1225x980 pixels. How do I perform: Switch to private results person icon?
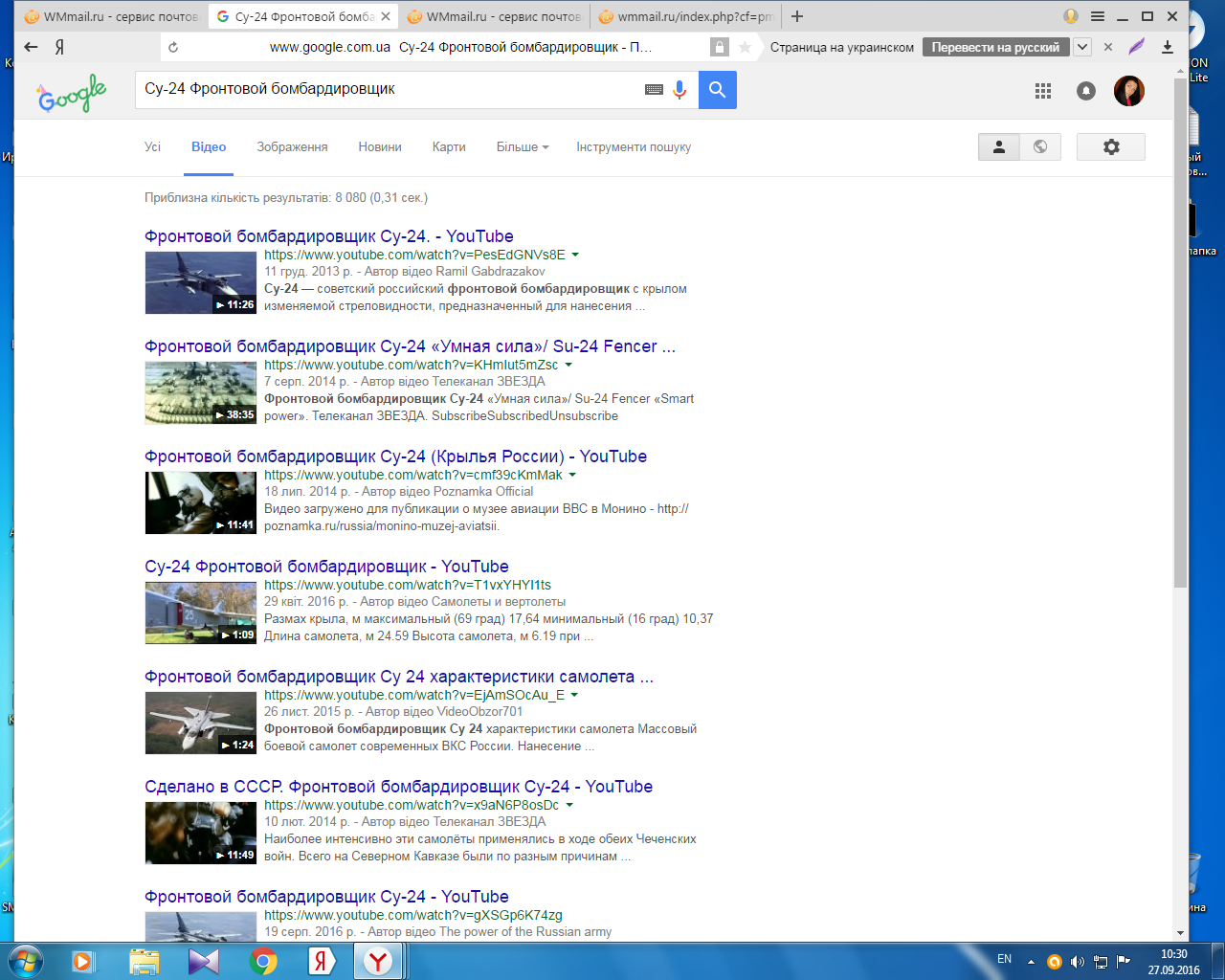click(x=999, y=146)
